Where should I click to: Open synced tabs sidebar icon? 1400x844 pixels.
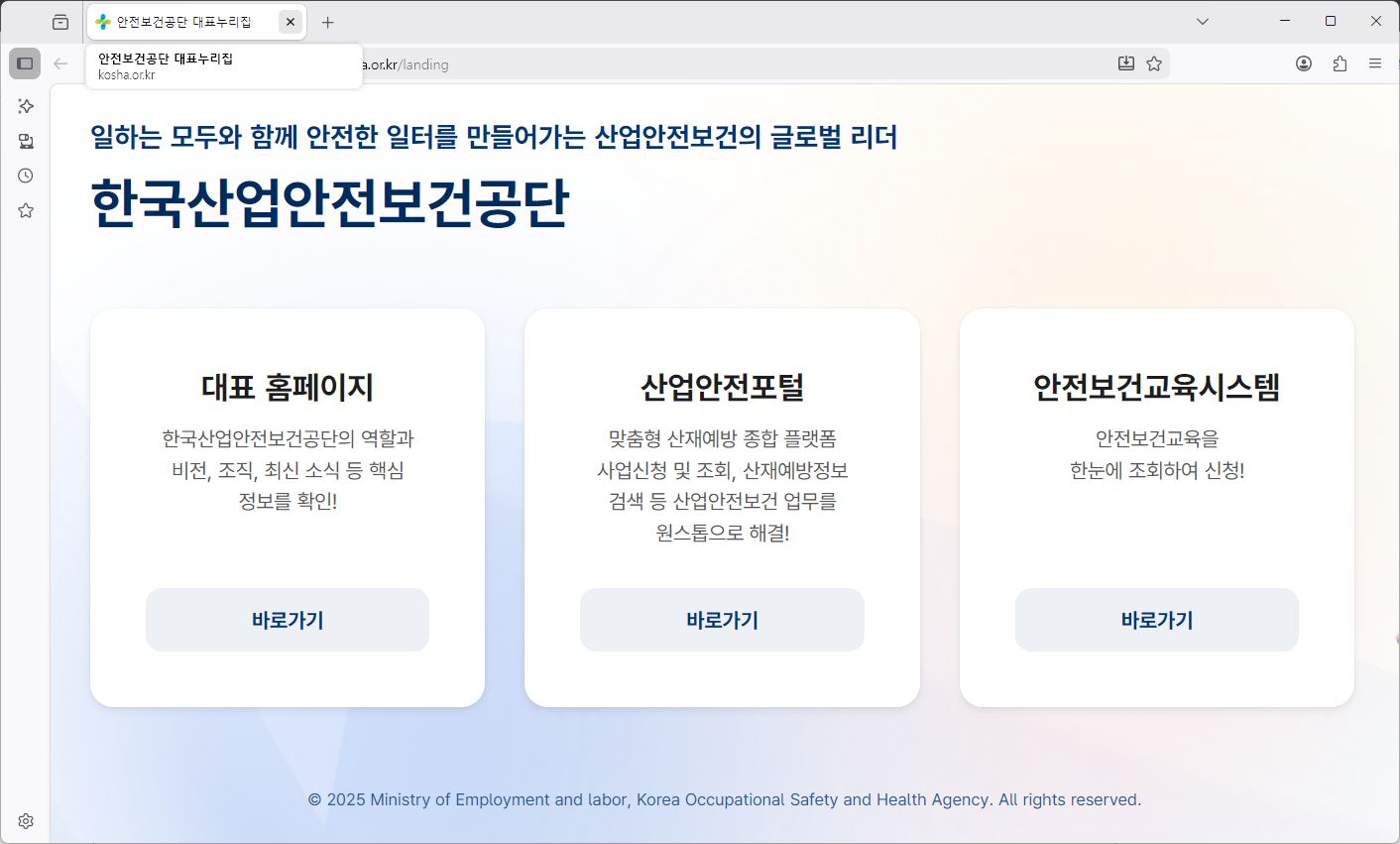tap(26, 141)
